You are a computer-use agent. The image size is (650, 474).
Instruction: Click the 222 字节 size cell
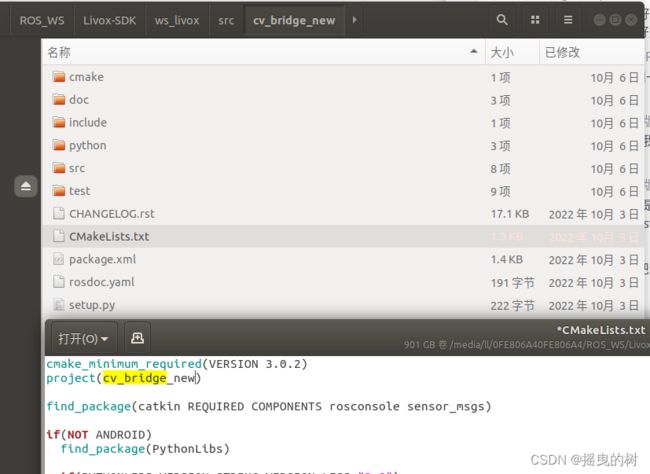512,306
